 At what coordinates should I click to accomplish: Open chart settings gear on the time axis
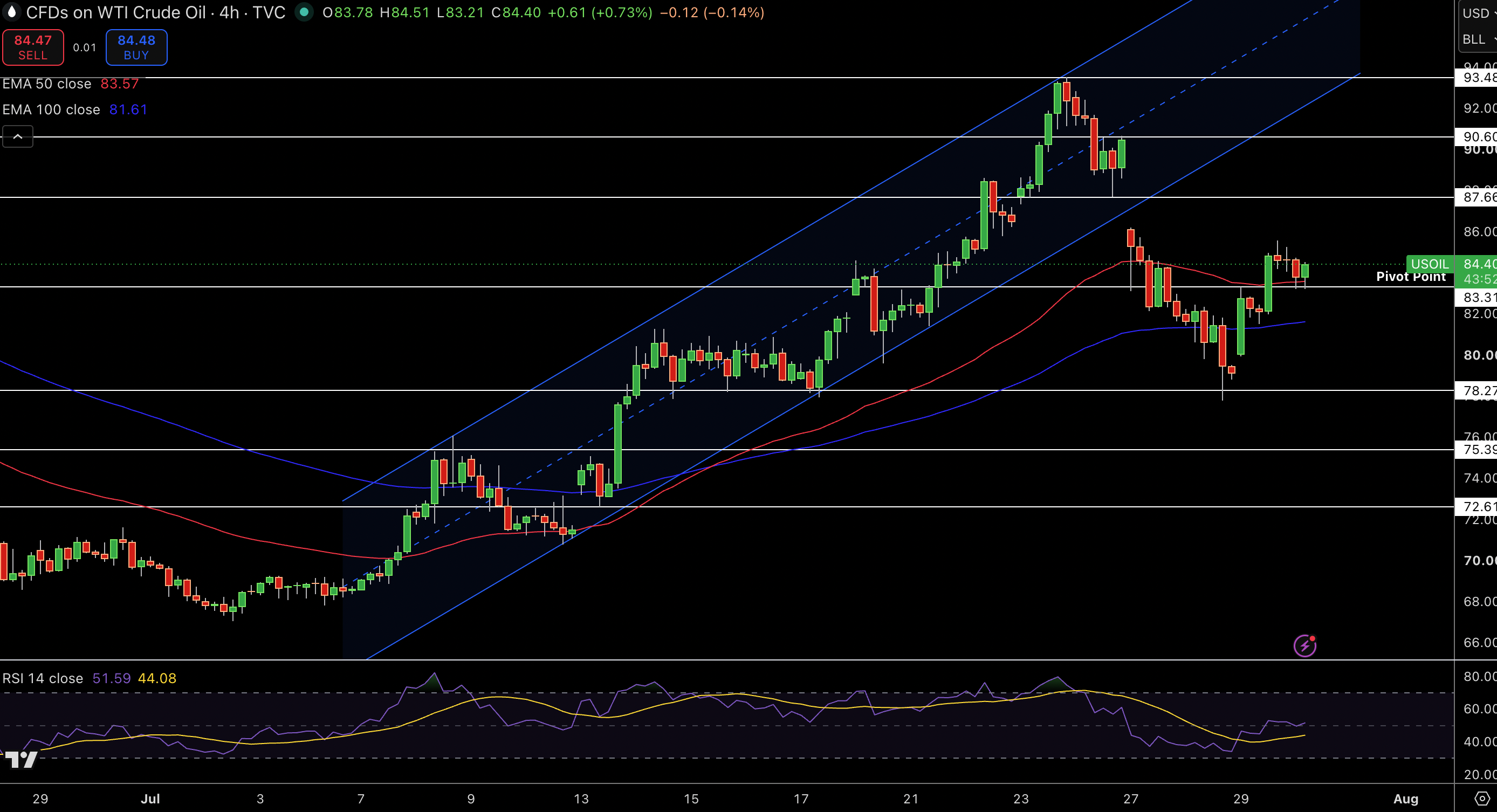point(1482,798)
